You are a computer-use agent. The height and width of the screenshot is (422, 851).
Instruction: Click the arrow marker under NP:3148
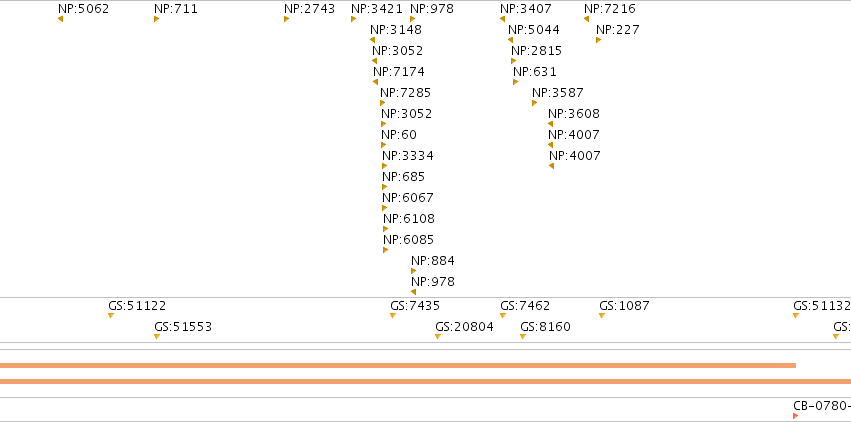372,40
